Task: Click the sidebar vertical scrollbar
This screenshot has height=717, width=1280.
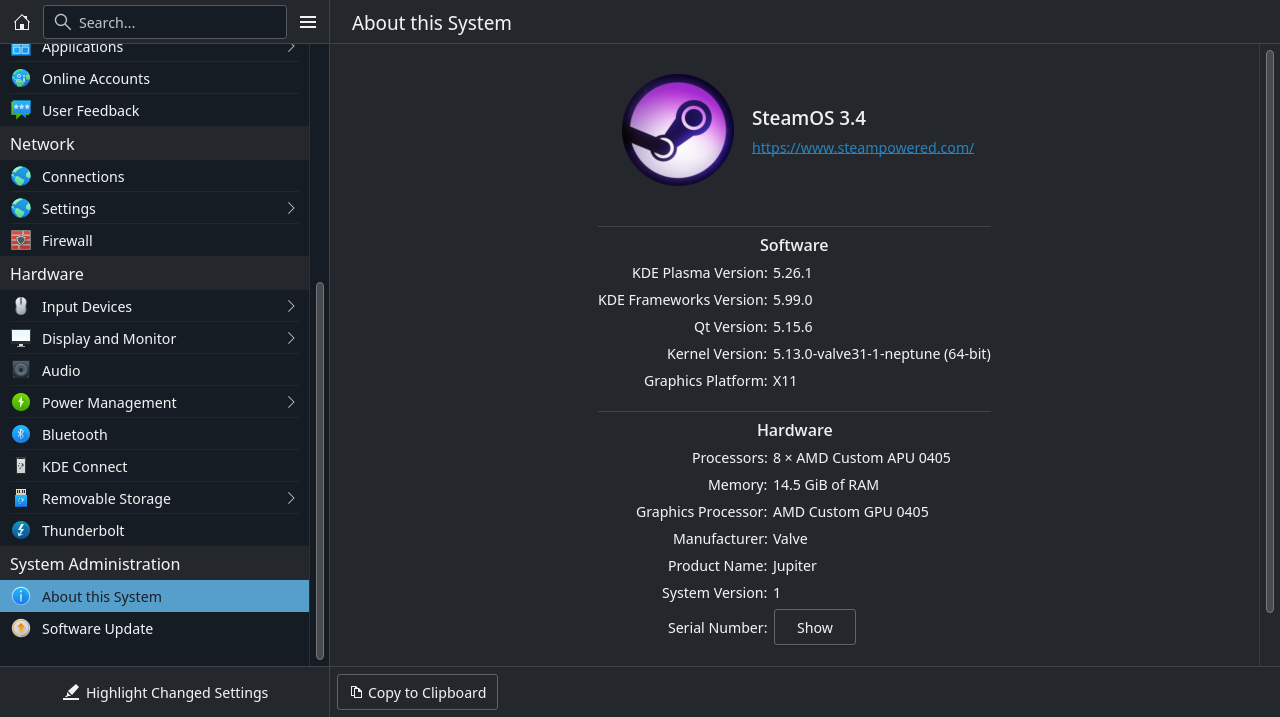Action: coord(320,470)
